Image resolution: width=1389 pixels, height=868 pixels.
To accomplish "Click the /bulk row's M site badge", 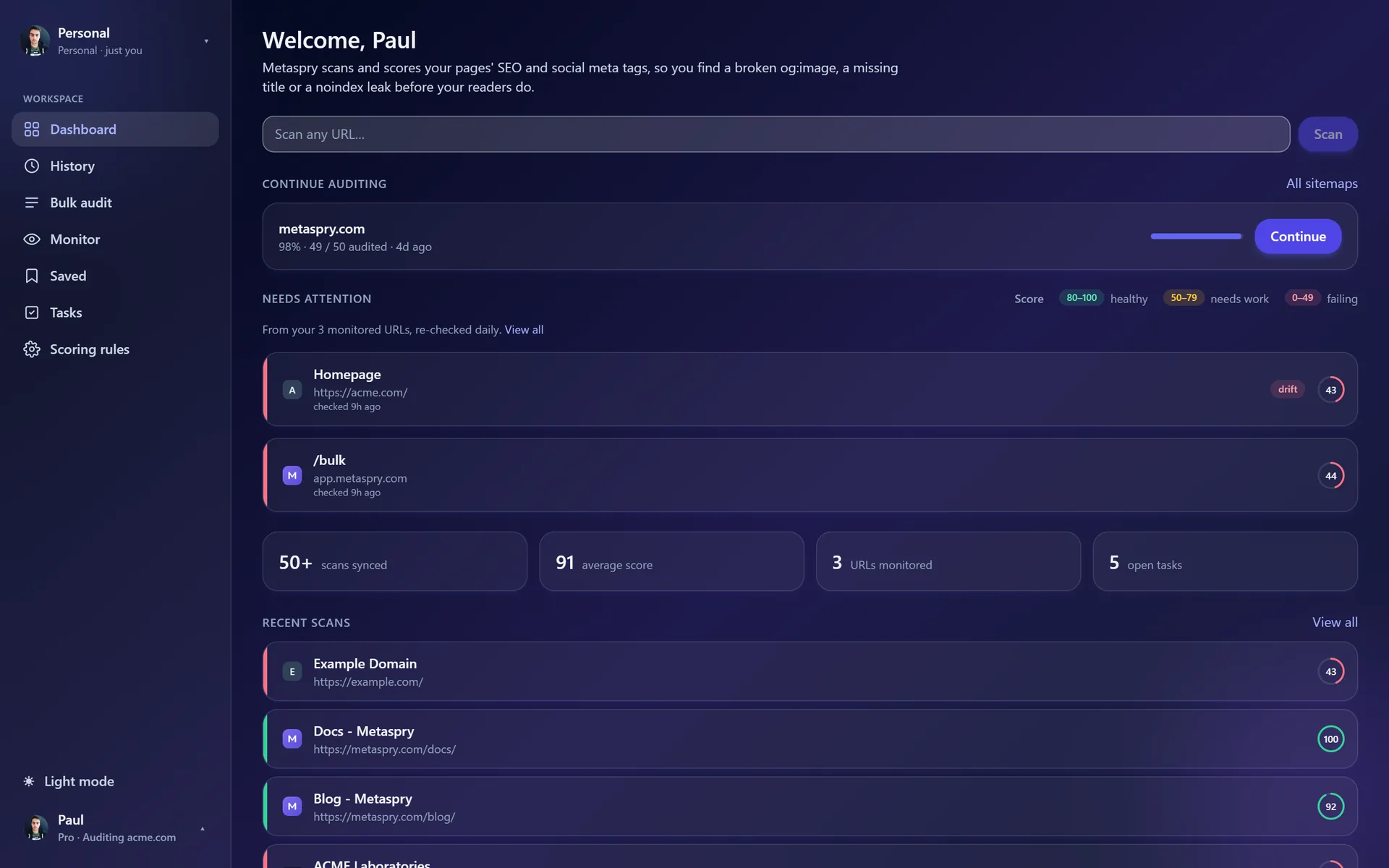I will [x=292, y=475].
